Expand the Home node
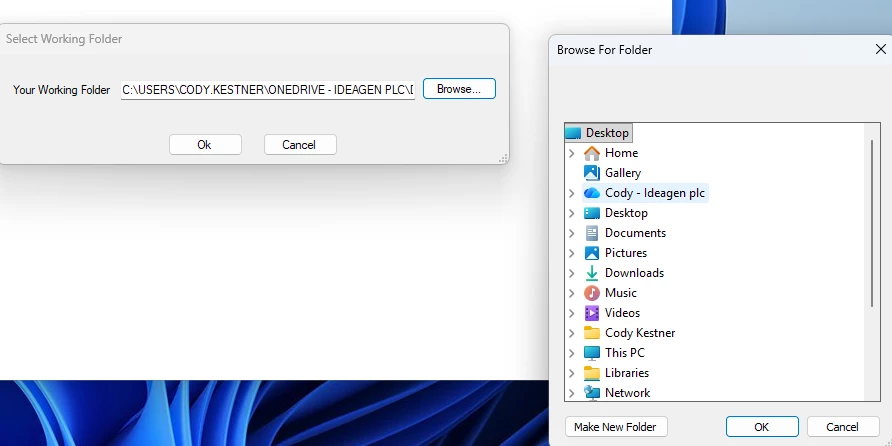Viewport: 892px width, 446px height. click(572, 153)
